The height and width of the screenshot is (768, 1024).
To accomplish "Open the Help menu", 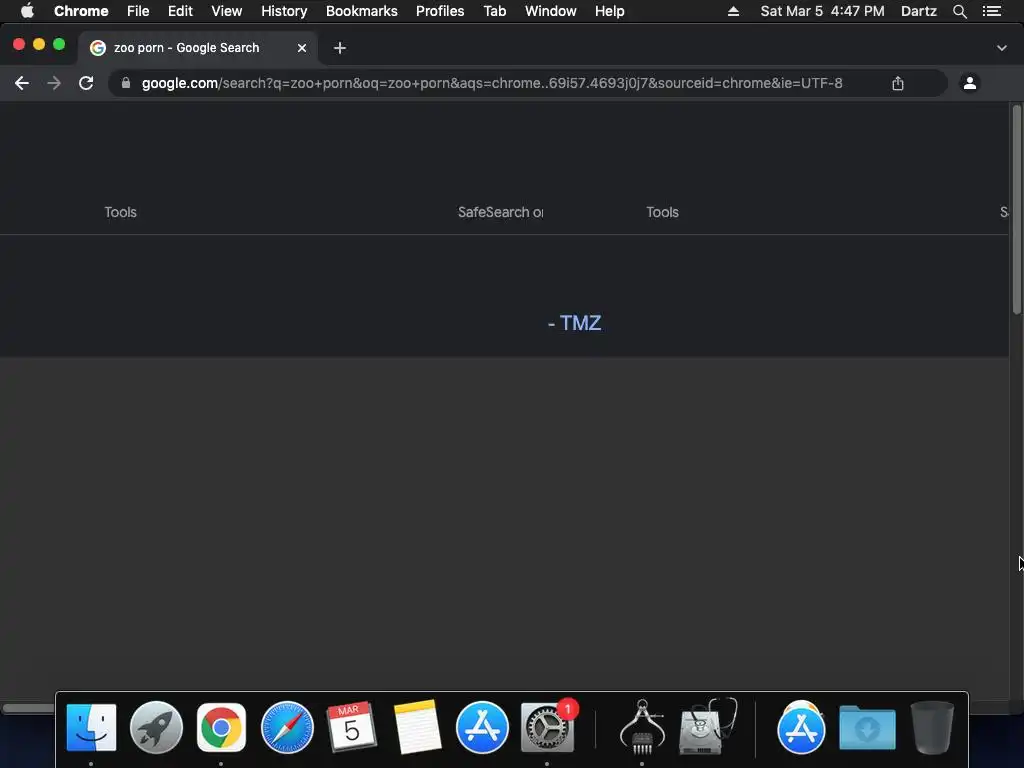I will coord(609,11).
